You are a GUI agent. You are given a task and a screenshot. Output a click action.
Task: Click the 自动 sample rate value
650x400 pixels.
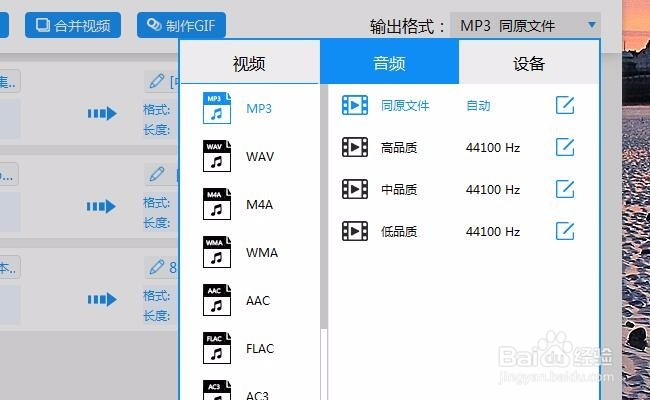point(478,106)
